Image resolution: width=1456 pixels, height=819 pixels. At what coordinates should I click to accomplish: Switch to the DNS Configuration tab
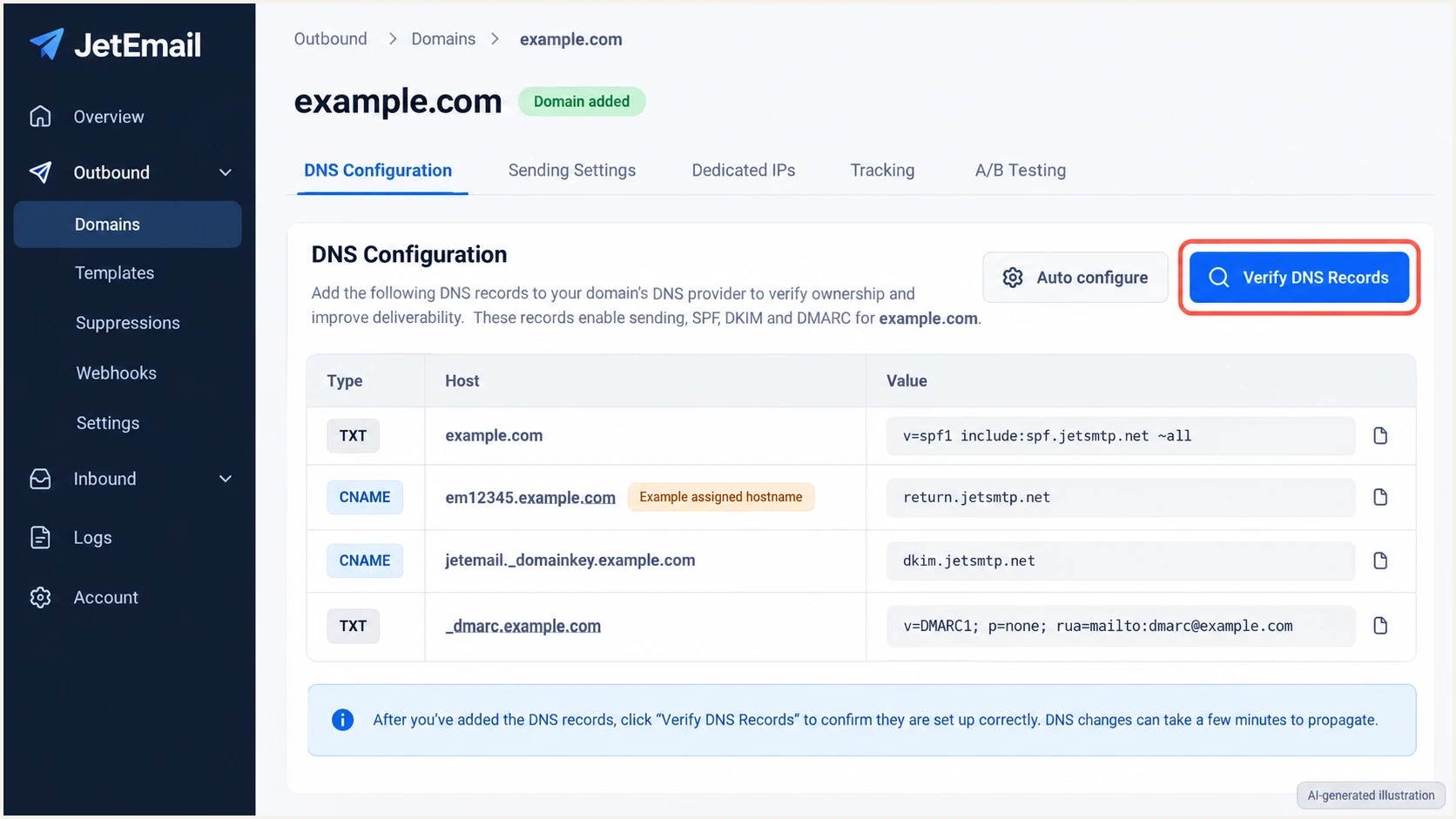coord(378,171)
